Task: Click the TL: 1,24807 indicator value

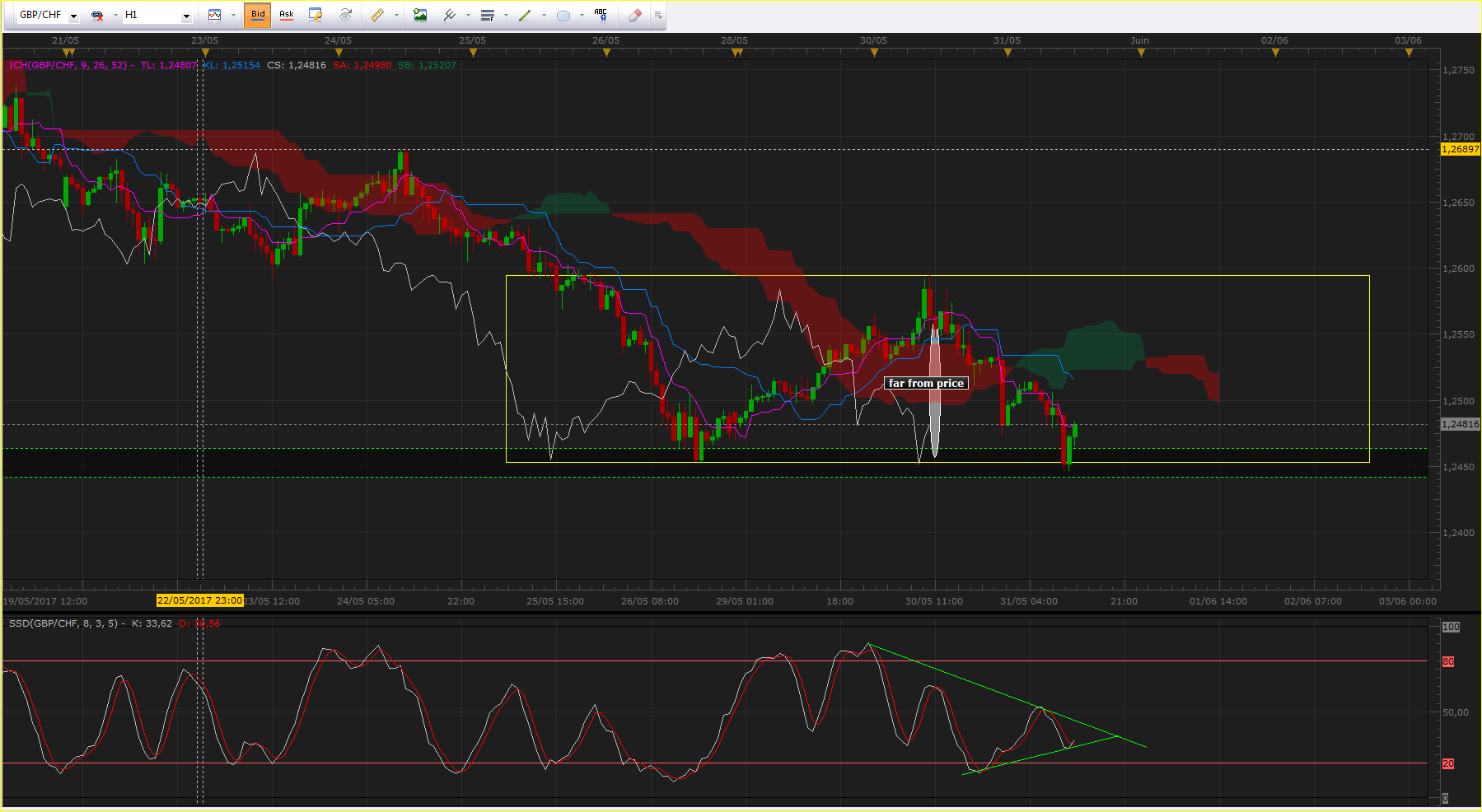Action: point(169,65)
